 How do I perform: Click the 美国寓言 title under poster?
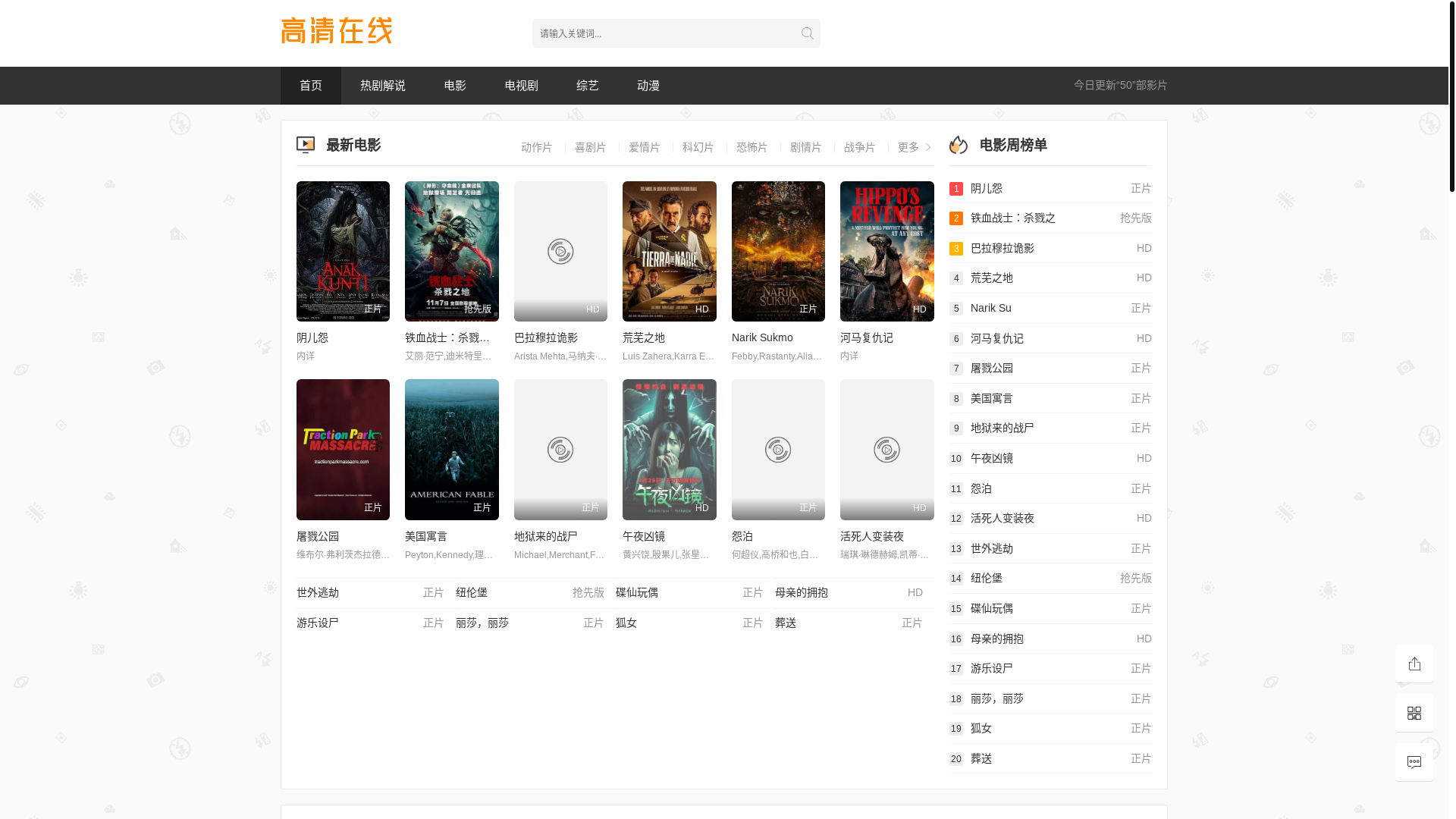pos(426,536)
